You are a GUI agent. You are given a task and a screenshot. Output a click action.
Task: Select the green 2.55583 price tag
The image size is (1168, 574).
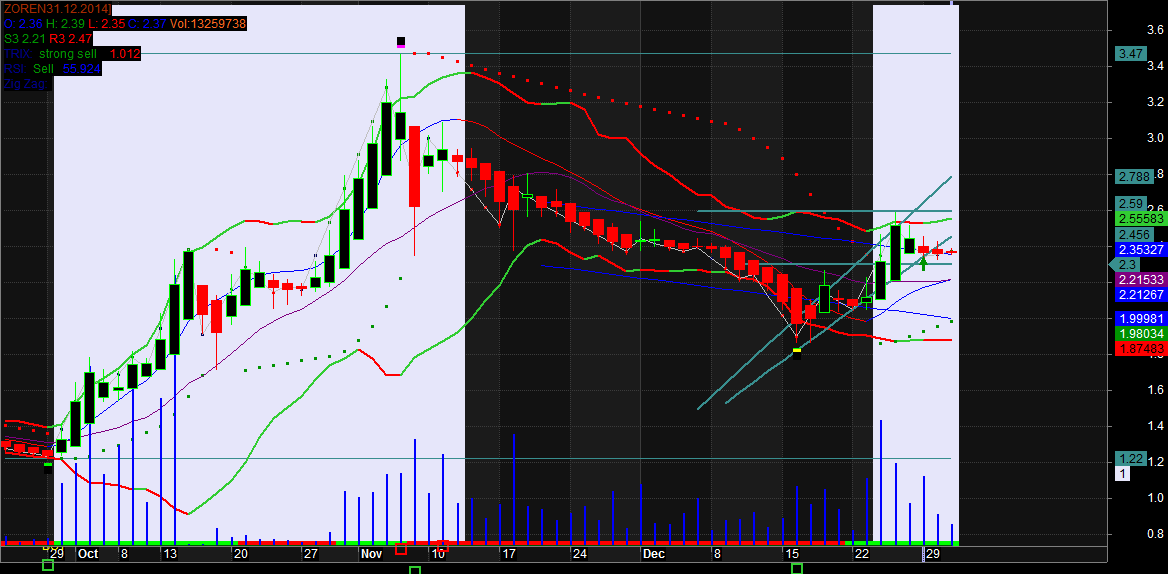pyautogui.click(x=1141, y=217)
